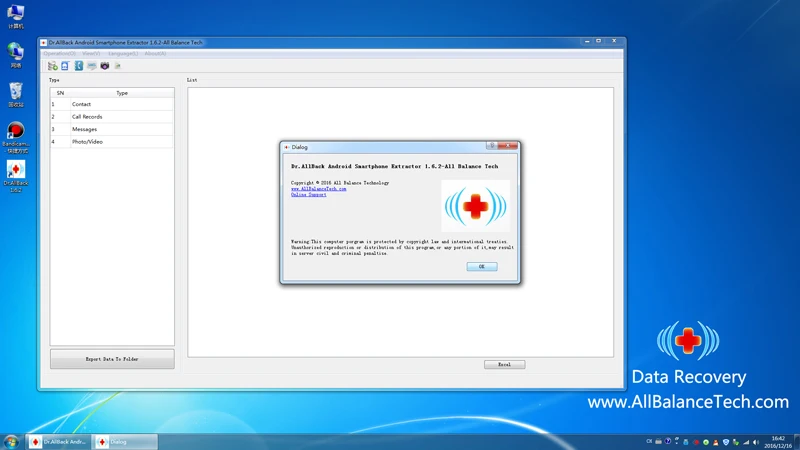Click the blue USB device tray icon

[x=686, y=442]
